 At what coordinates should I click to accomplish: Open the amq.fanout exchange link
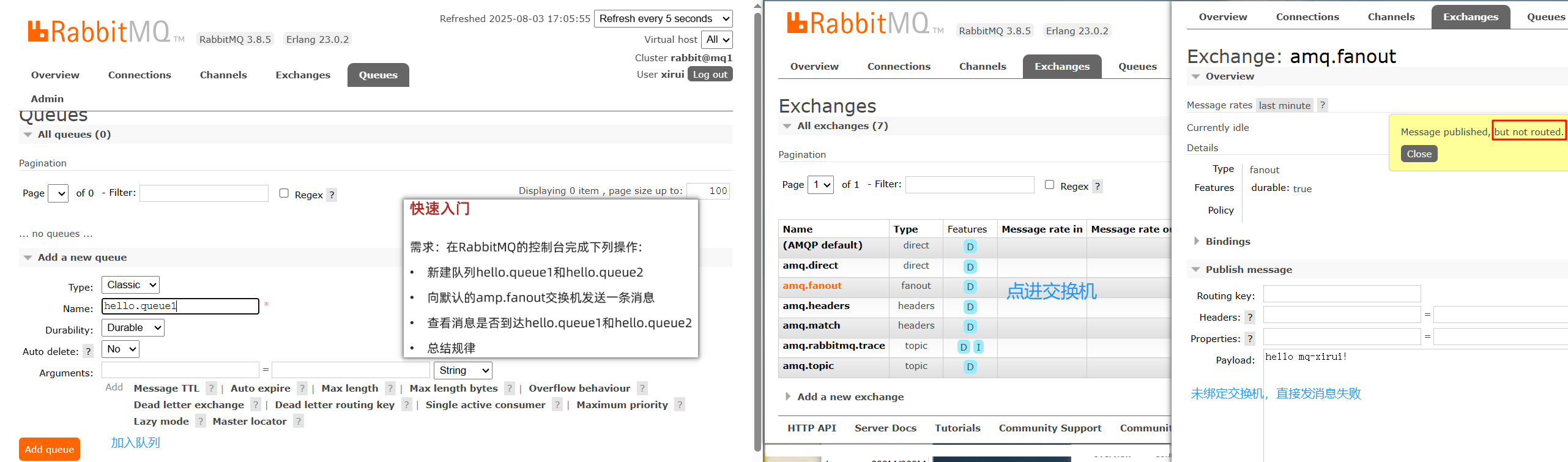pos(812,285)
